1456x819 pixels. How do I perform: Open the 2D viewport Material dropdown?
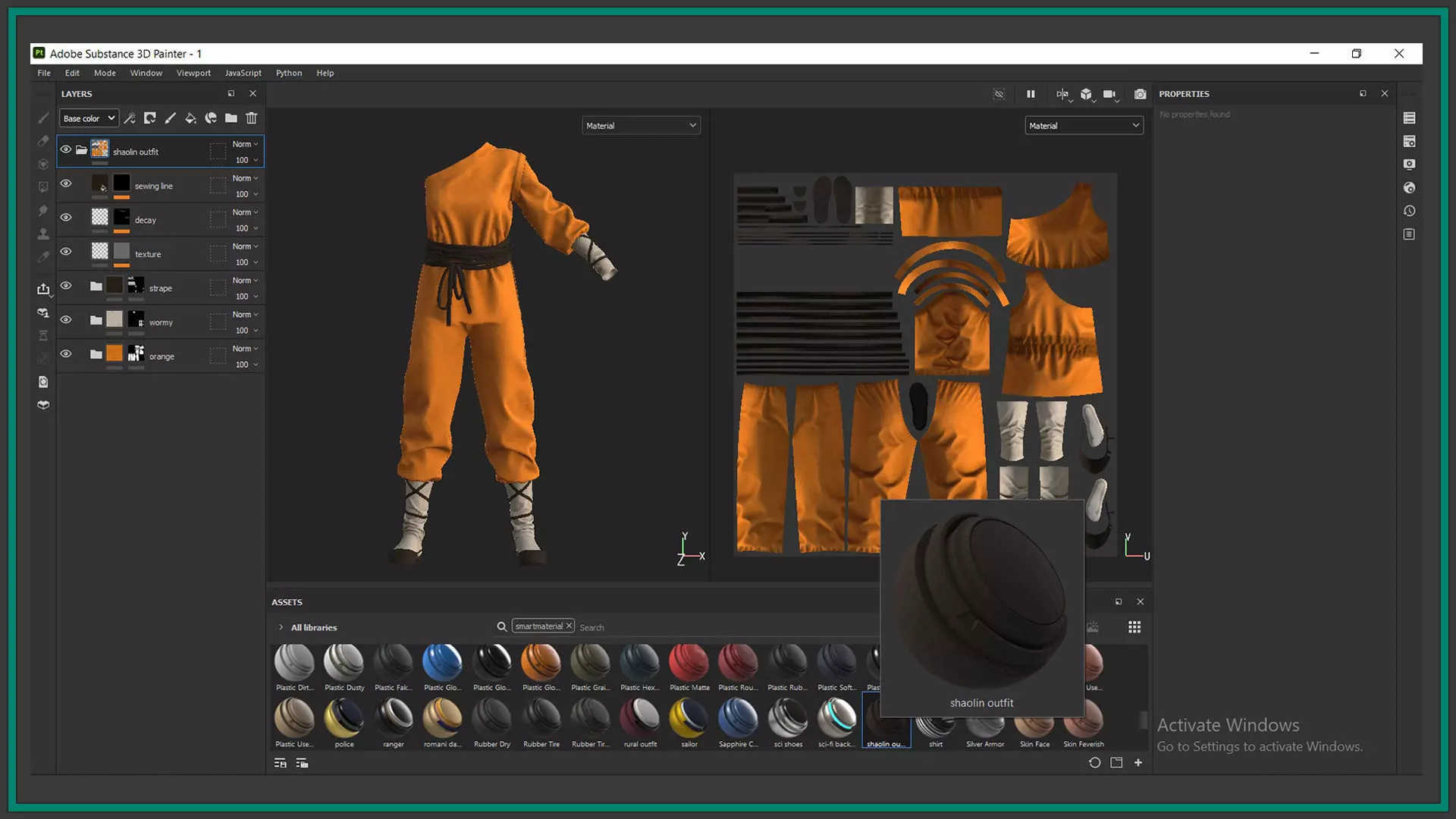[x=1084, y=126]
